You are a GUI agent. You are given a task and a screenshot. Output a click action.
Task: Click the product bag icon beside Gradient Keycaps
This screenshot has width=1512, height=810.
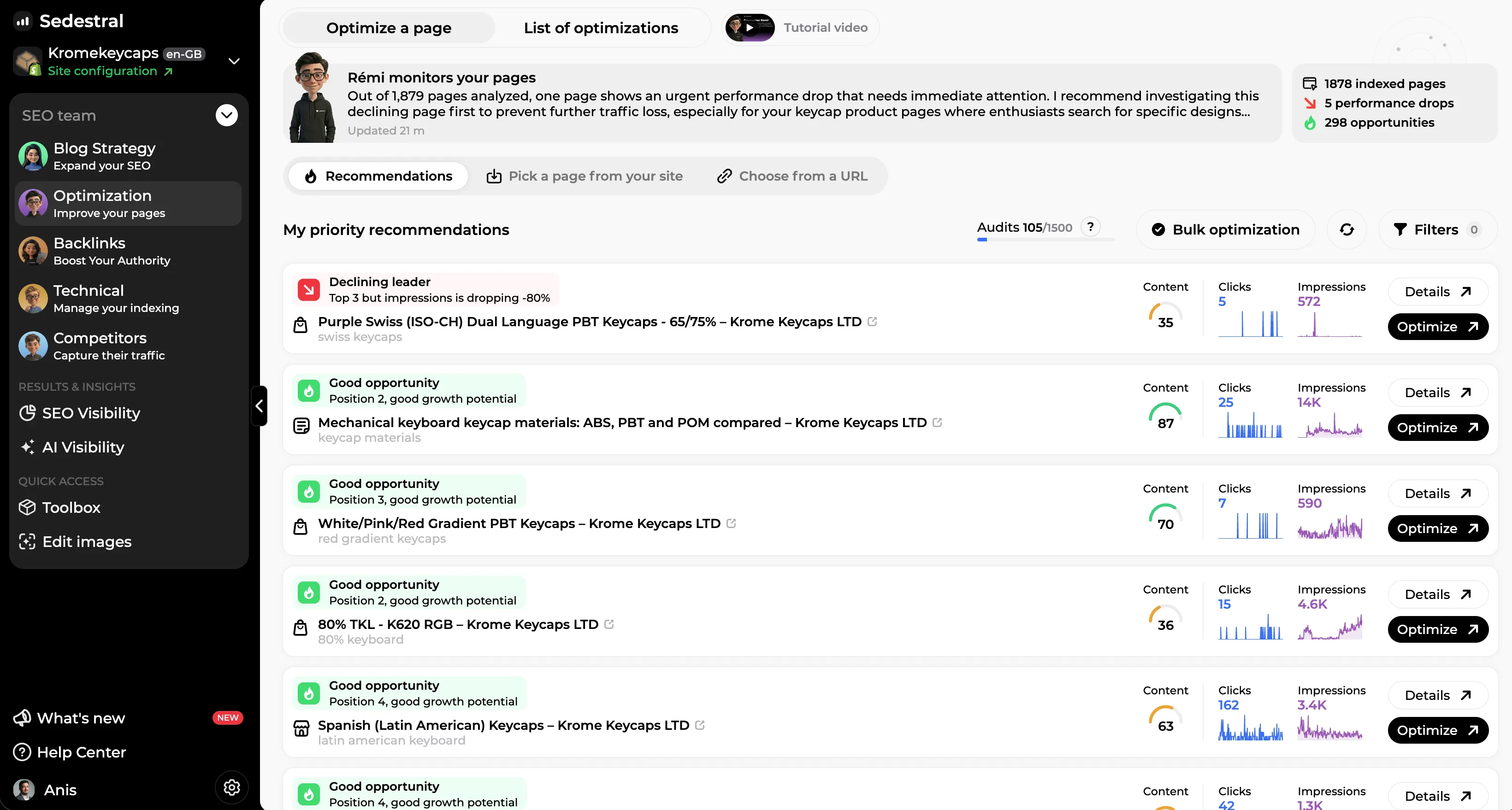(x=301, y=527)
